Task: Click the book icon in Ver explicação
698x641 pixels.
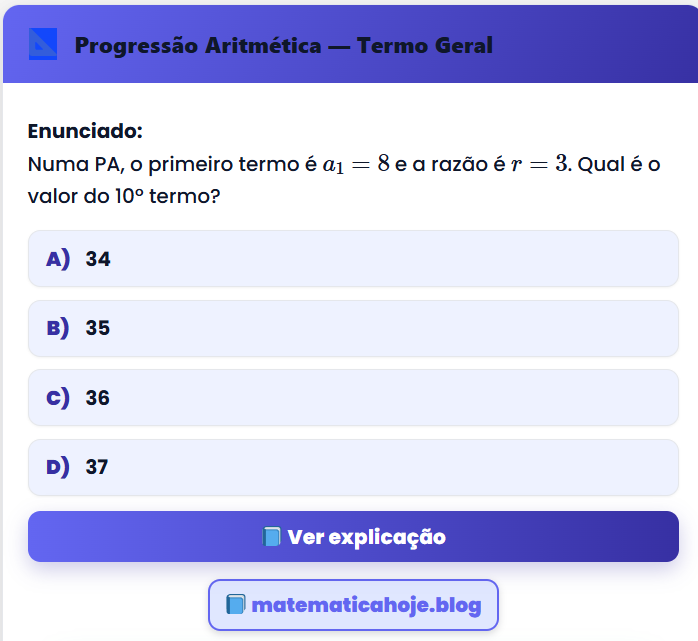Action: (x=272, y=537)
